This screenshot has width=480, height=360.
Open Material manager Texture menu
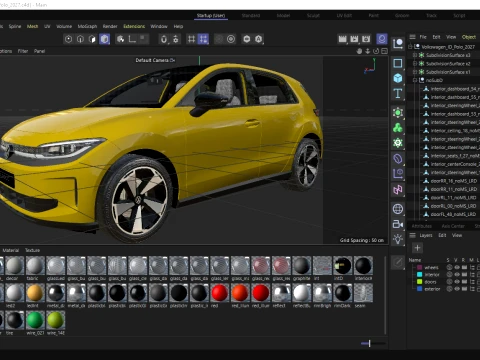pos(32,250)
